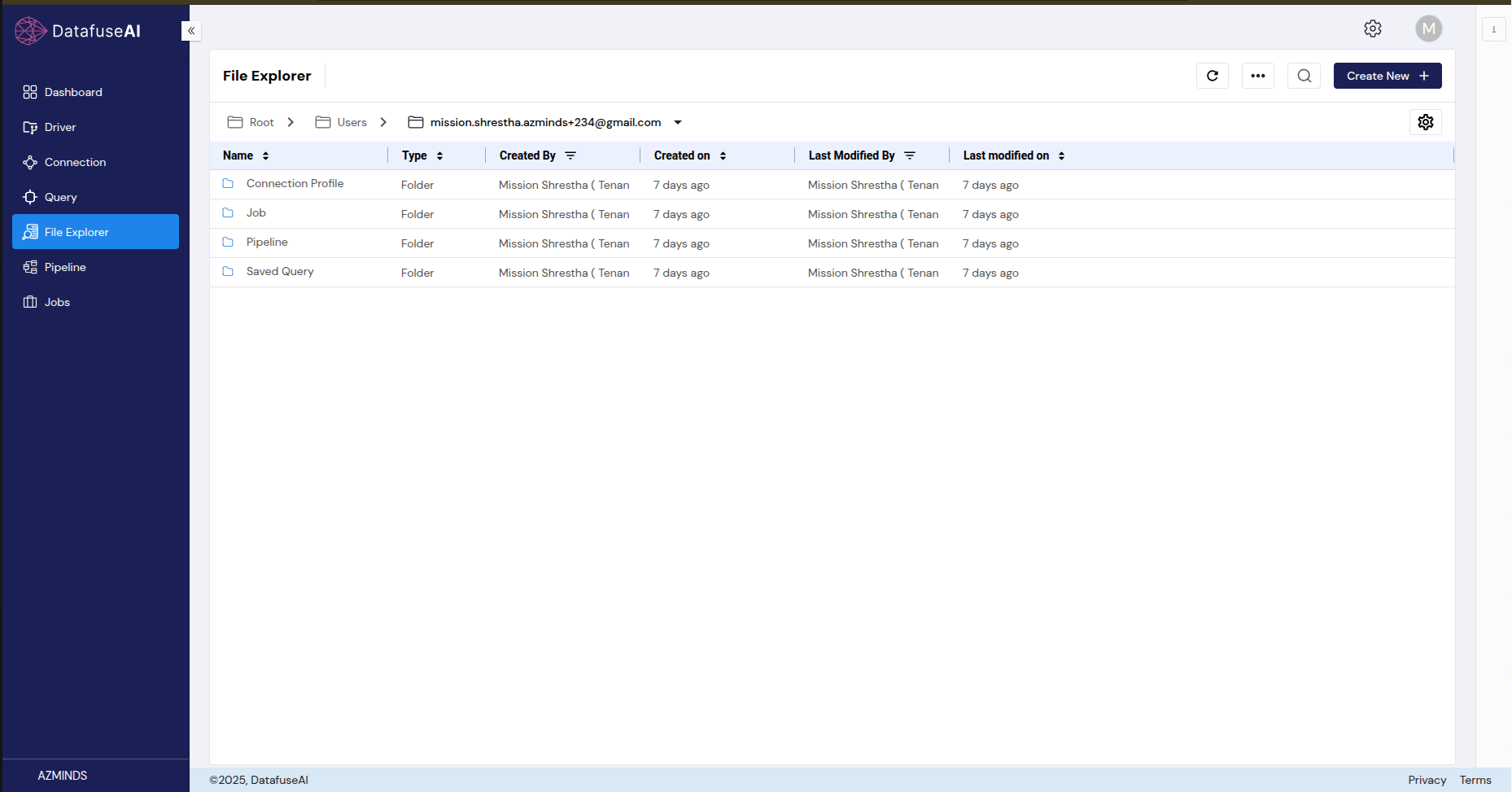Open the Dashboard section
This screenshot has height=792, width=1512.
tap(73, 92)
